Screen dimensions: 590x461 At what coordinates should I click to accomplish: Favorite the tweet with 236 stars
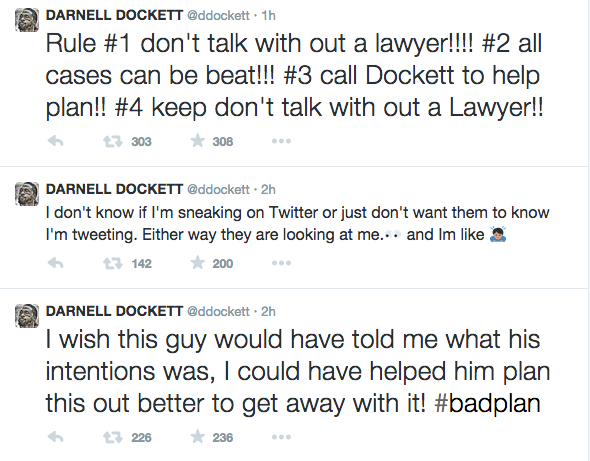(x=197, y=437)
